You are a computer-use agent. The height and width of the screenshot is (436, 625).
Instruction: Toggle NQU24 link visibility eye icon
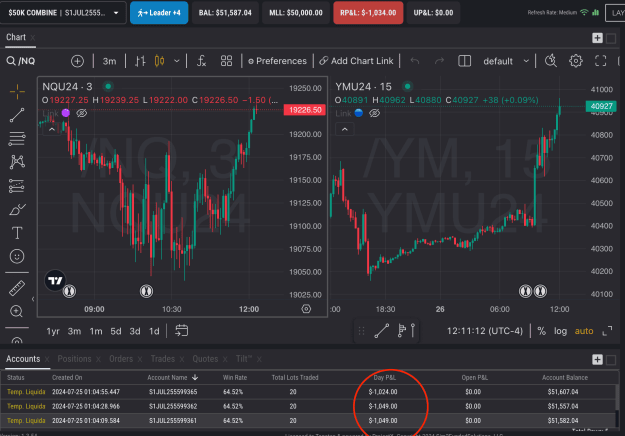[x=82, y=113]
